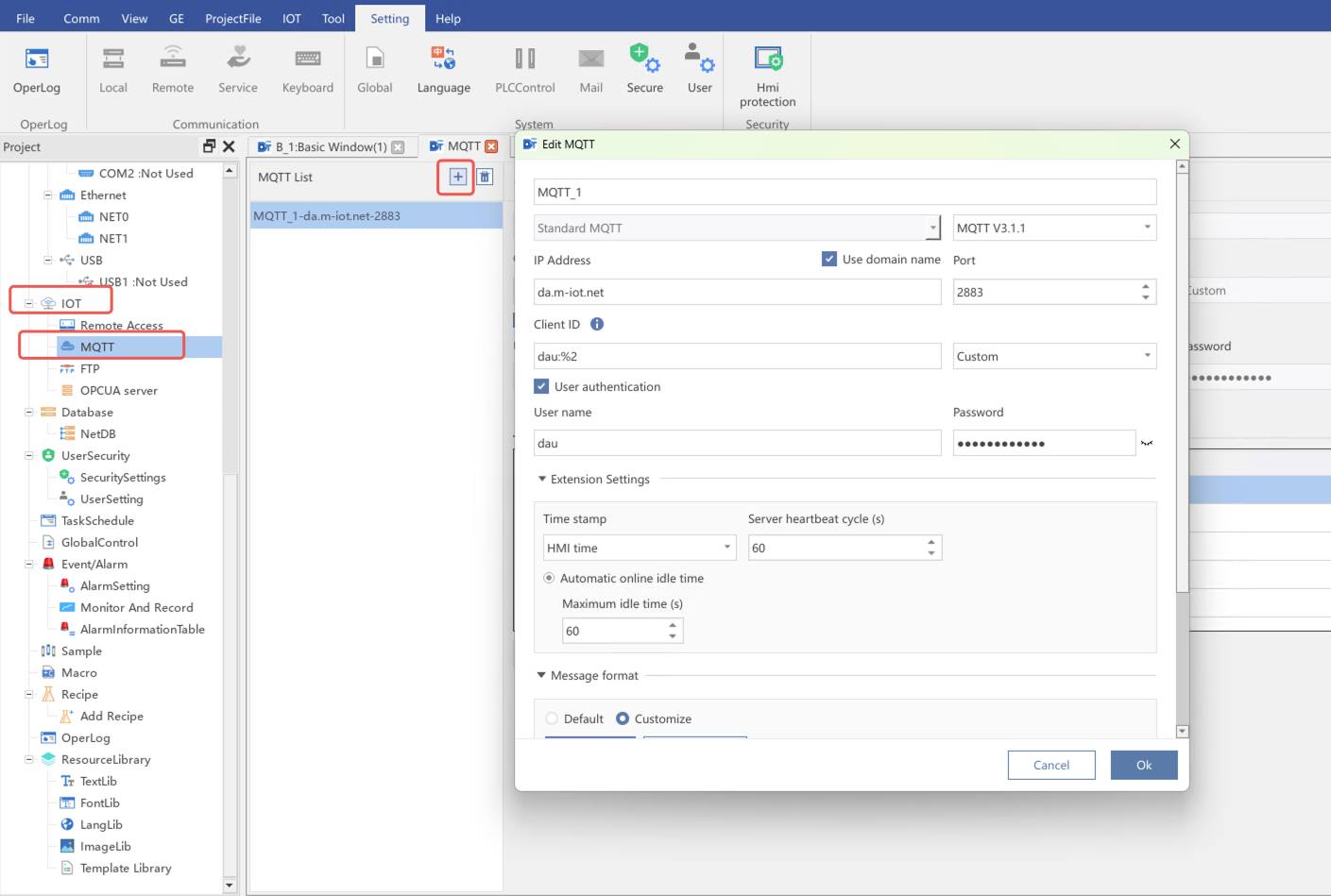Click the delete MQTT trash icon
The height and width of the screenshot is (896, 1331).
point(485,177)
